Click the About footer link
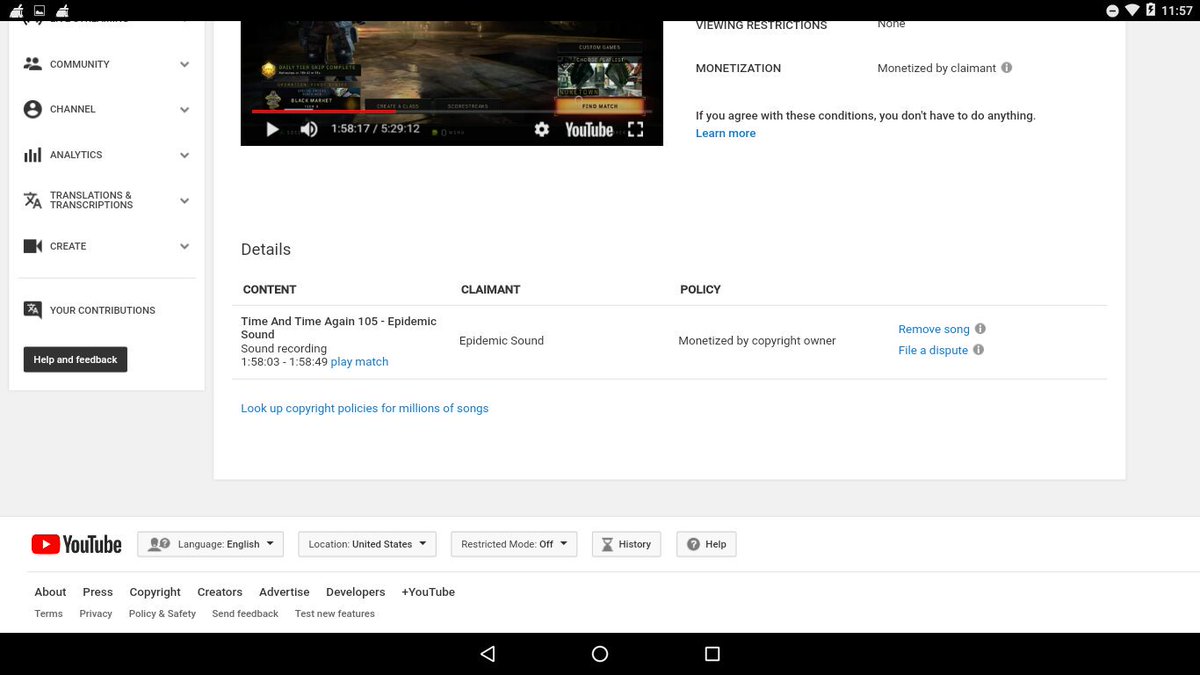This screenshot has width=1200, height=675. [50, 592]
